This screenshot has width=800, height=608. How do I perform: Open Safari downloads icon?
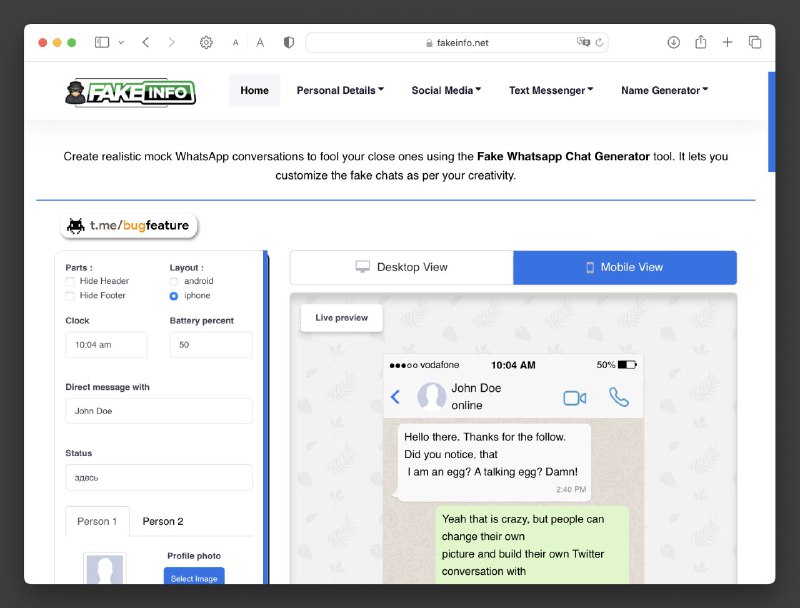coord(673,42)
